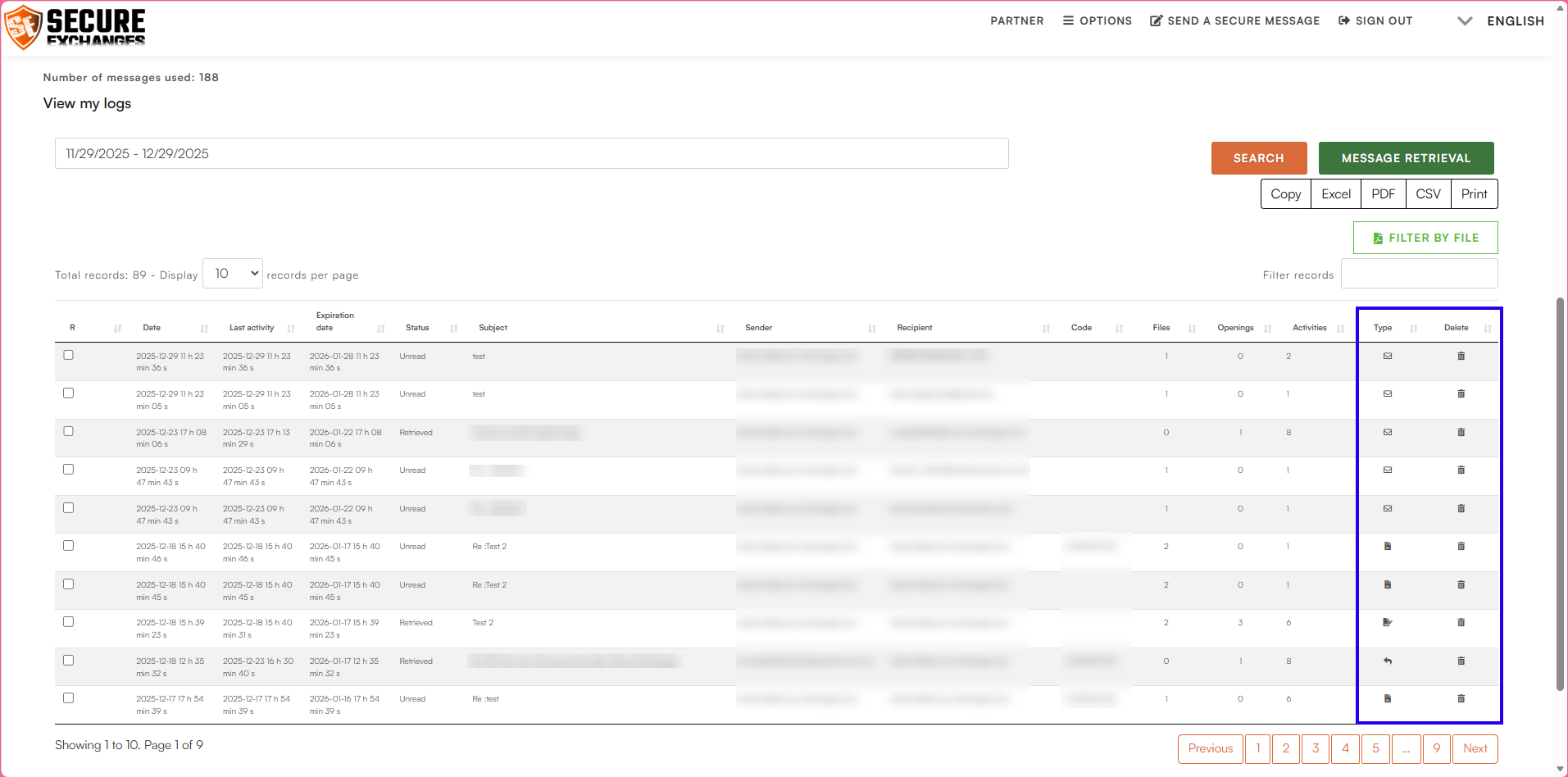Select checkbox for 2025-12-29 11 h 23 min 36 s row
The height and width of the screenshot is (777, 1568).
click(68, 355)
